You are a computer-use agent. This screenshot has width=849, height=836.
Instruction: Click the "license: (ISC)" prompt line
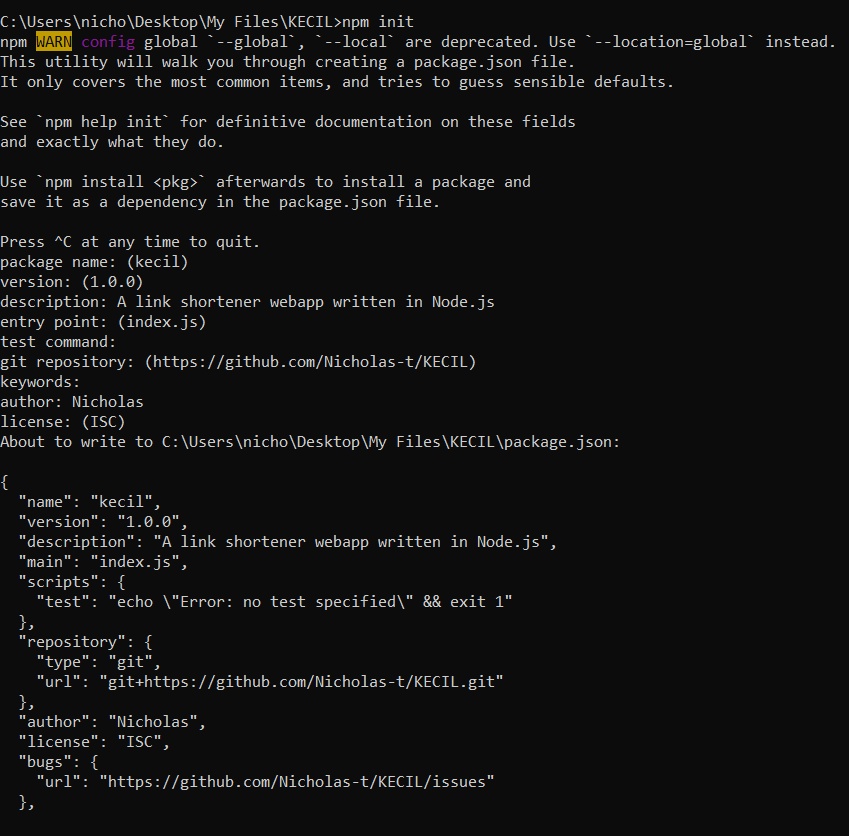click(x=63, y=422)
